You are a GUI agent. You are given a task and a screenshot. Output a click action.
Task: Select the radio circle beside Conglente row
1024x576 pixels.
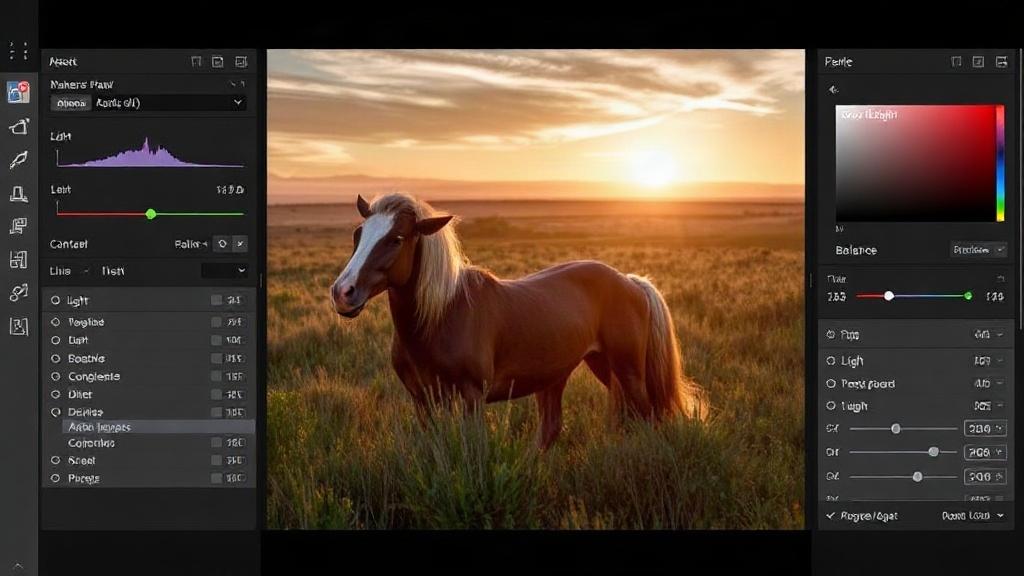point(56,377)
